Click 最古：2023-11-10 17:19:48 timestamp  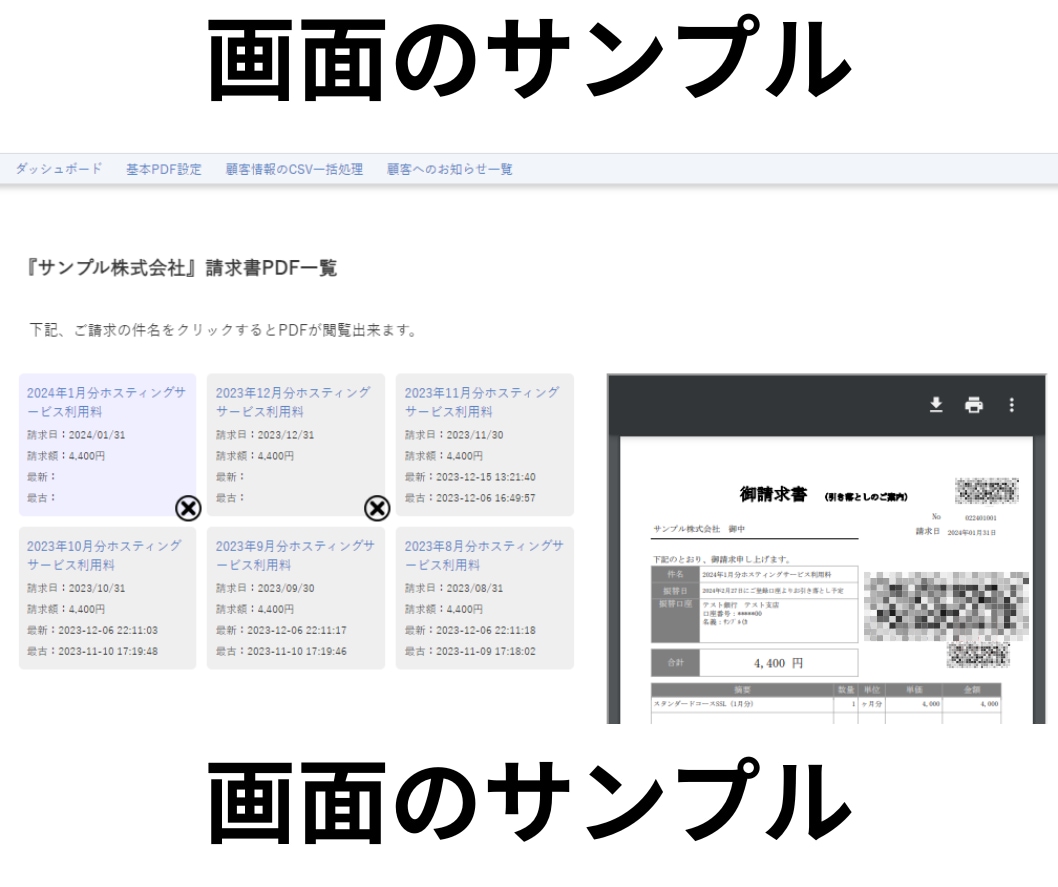coord(92,651)
